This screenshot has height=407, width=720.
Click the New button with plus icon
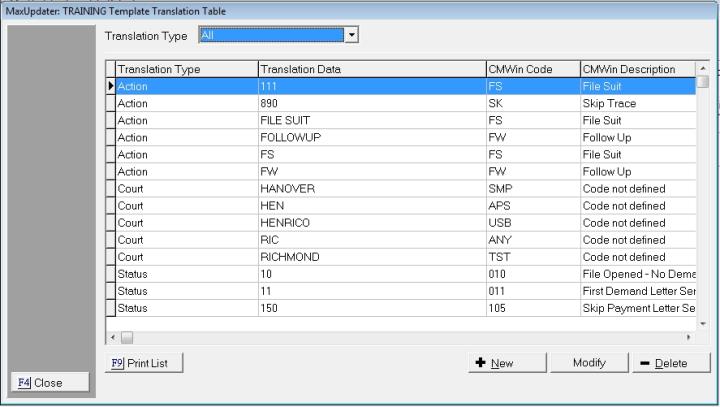pyautogui.click(x=508, y=363)
